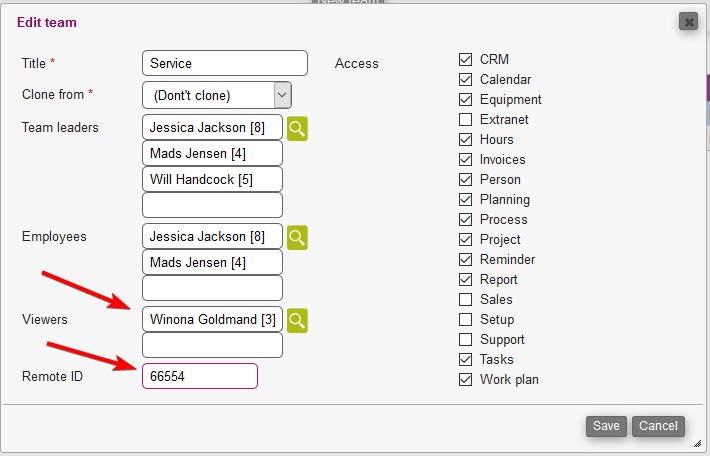The height and width of the screenshot is (456, 710).
Task: Click the Employees search magnifier icon
Action: (x=297, y=237)
